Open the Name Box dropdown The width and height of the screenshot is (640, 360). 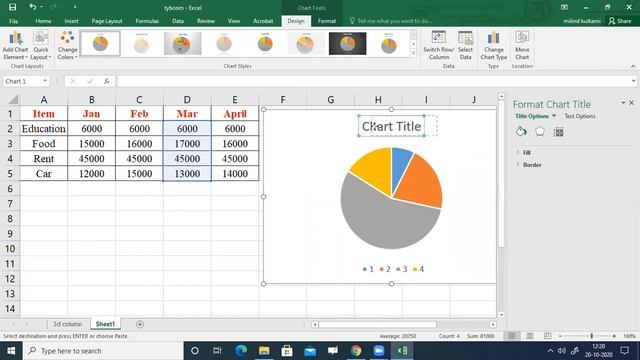click(45, 81)
